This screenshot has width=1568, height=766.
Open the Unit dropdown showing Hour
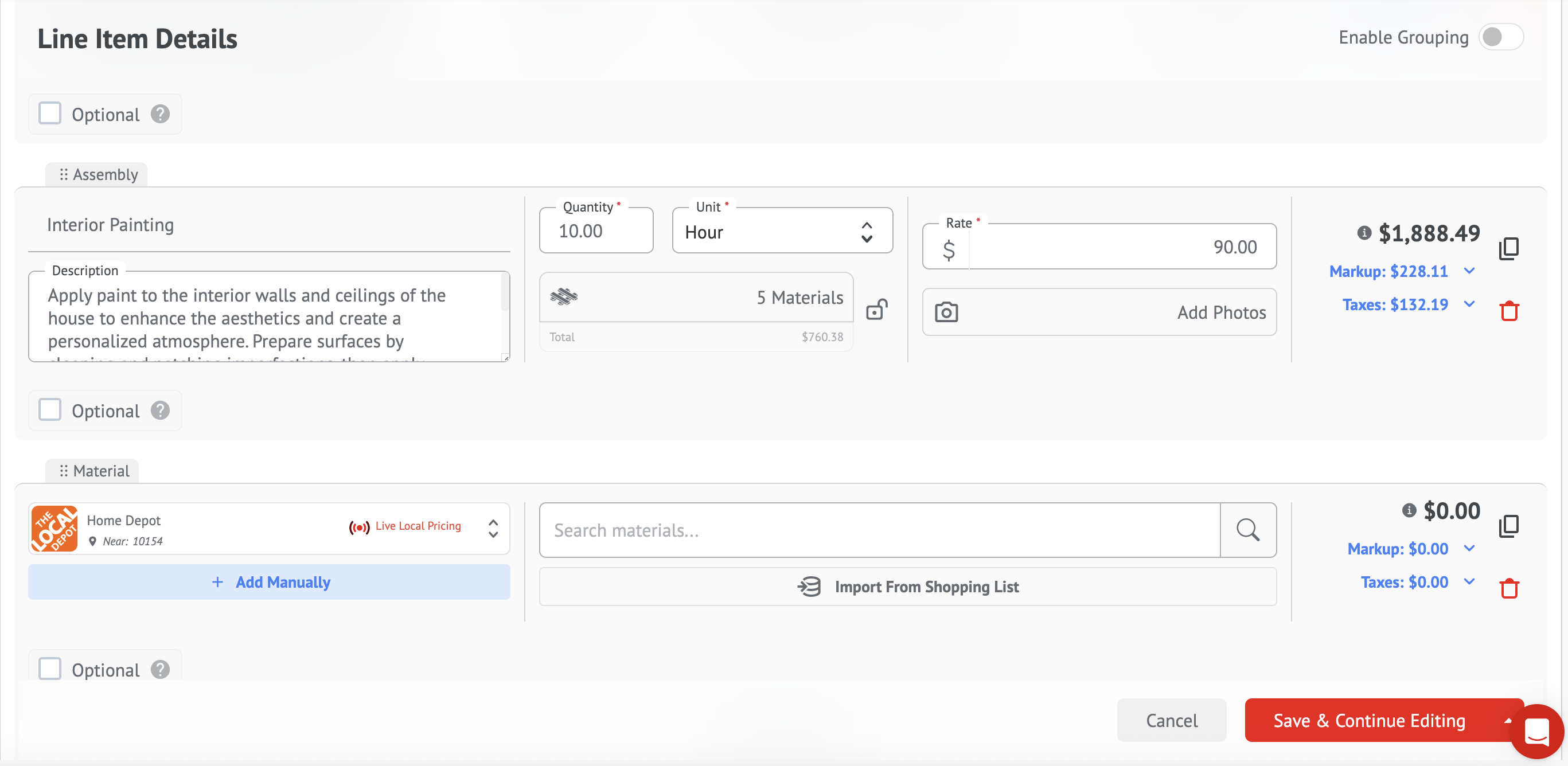(782, 232)
